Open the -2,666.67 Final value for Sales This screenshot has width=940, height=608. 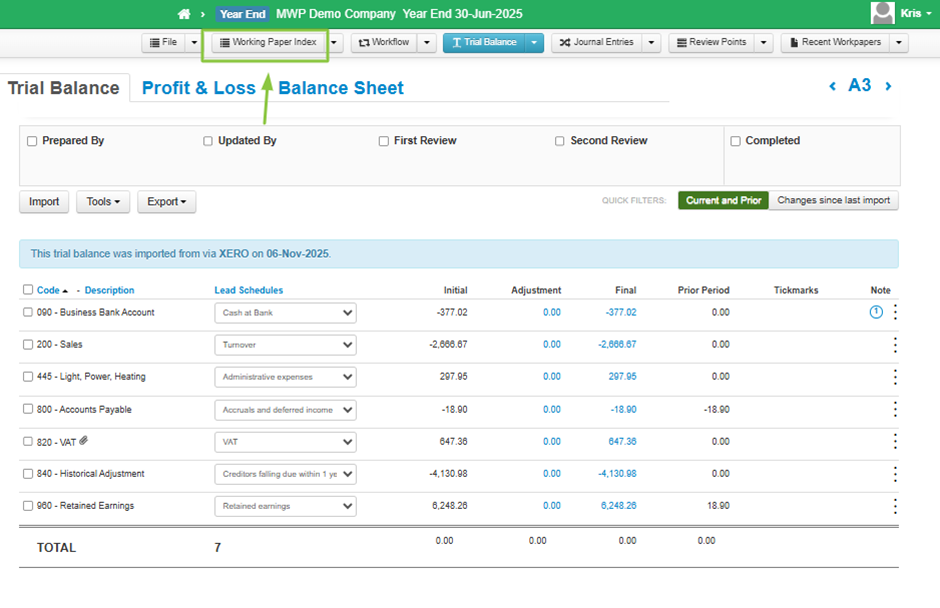617,345
